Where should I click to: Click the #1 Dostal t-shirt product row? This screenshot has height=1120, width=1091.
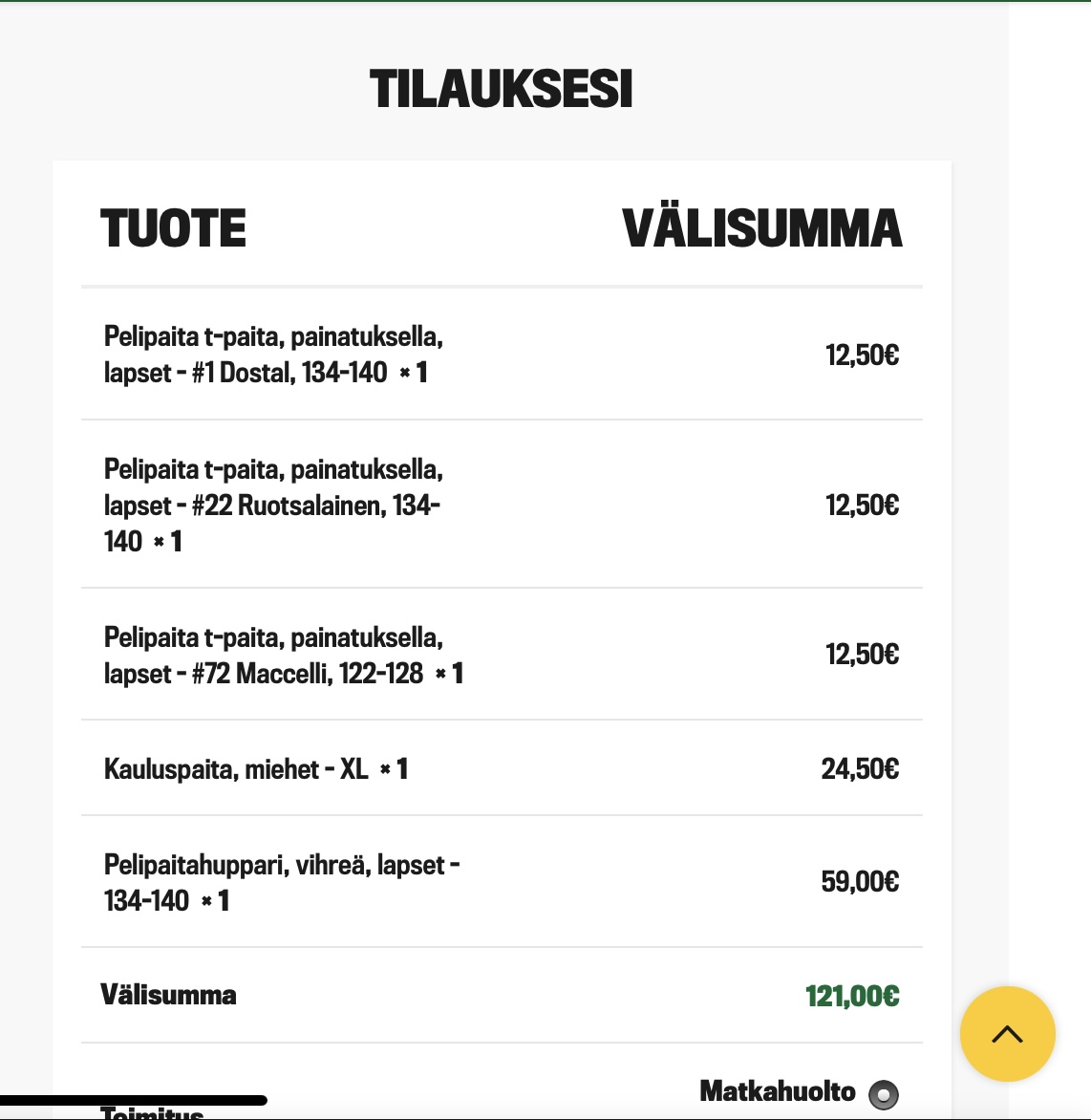(x=502, y=355)
